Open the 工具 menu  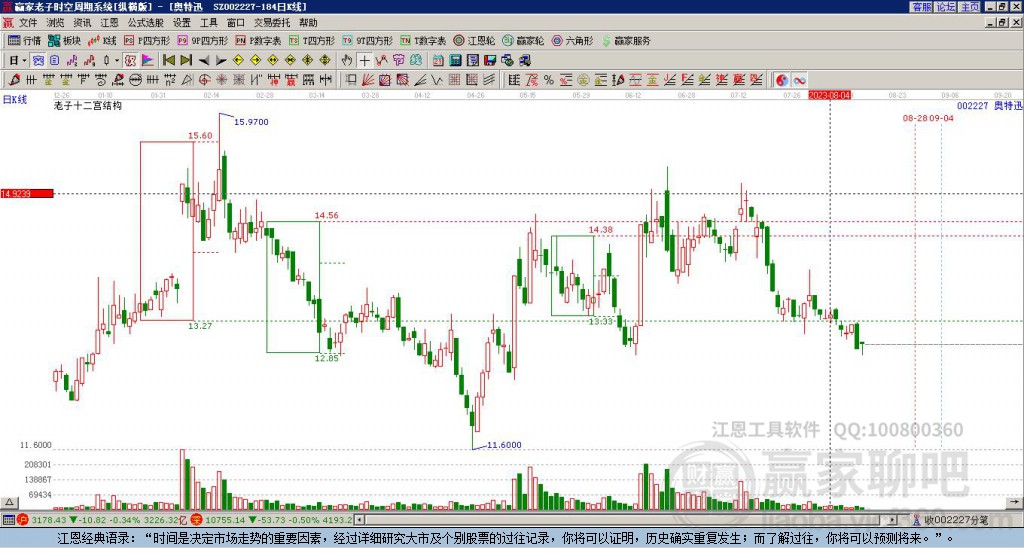click(x=208, y=23)
